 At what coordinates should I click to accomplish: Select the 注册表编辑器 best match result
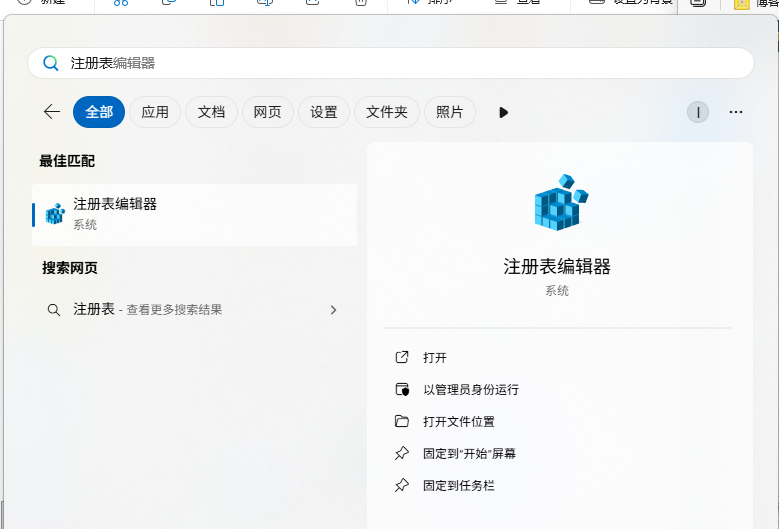point(195,215)
